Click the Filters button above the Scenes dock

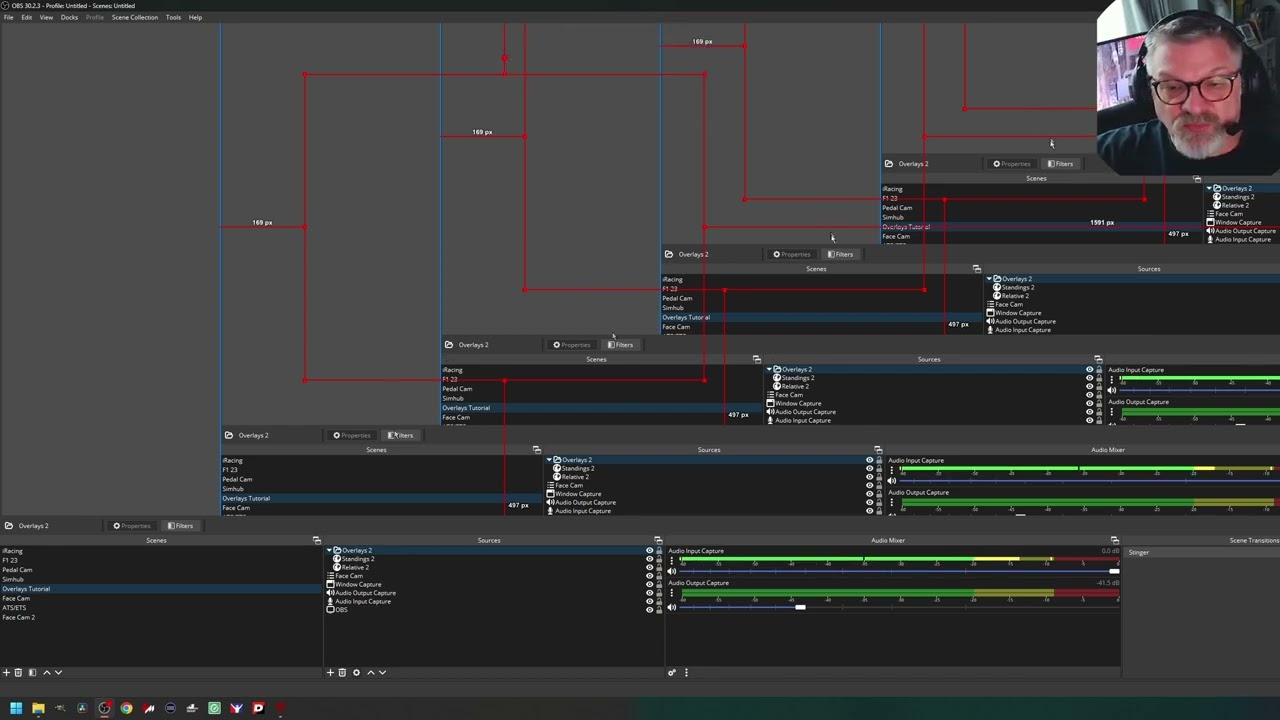[180, 526]
